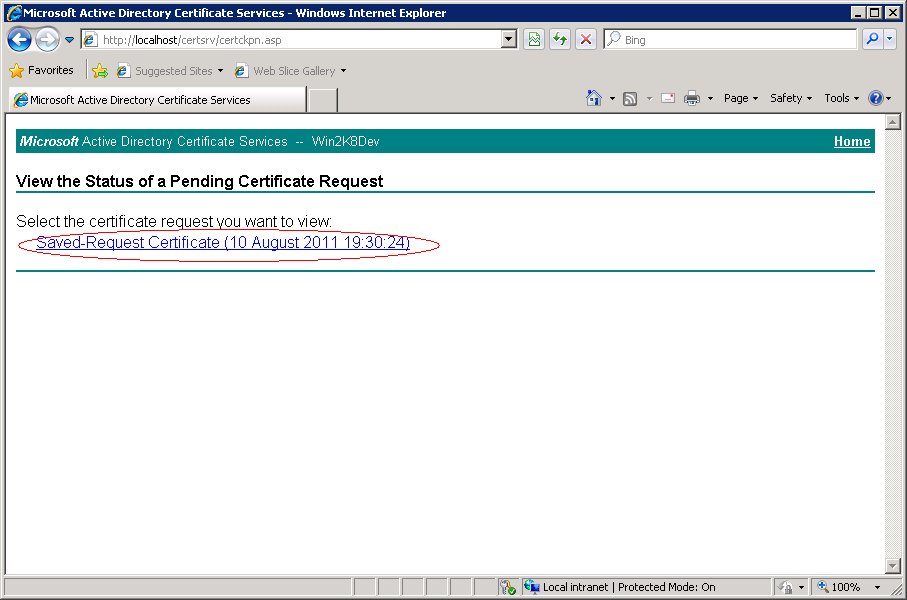Maximize the Internet Explorer window
Image resolution: width=907 pixels, height=600 pixels.
[x=875, y=12]
